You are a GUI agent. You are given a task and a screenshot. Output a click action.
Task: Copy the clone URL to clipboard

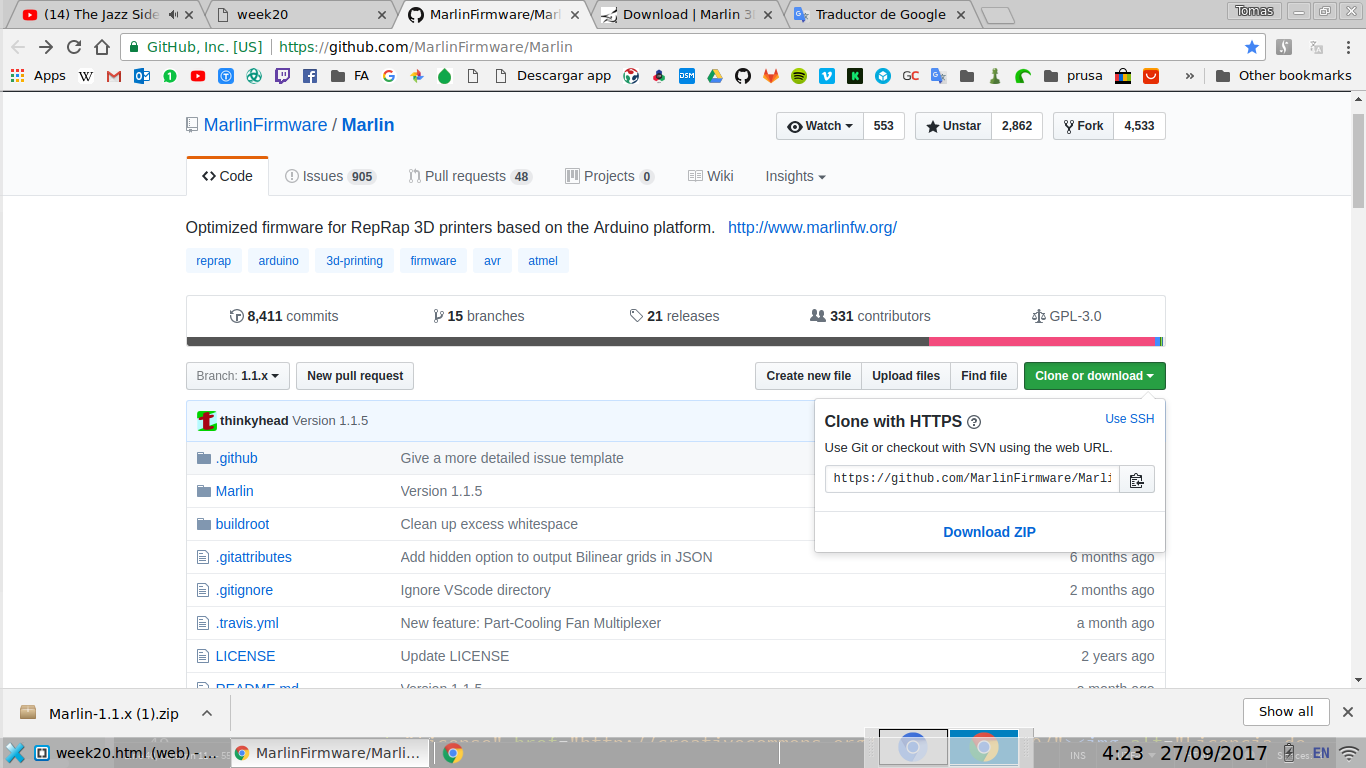[1136, 479]
